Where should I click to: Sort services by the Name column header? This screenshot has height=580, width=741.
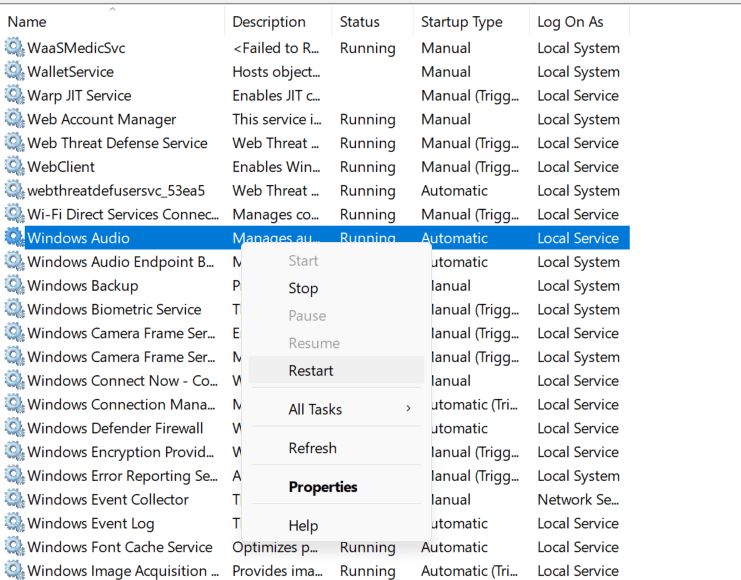pyautogui.click(x=112, y=22)
